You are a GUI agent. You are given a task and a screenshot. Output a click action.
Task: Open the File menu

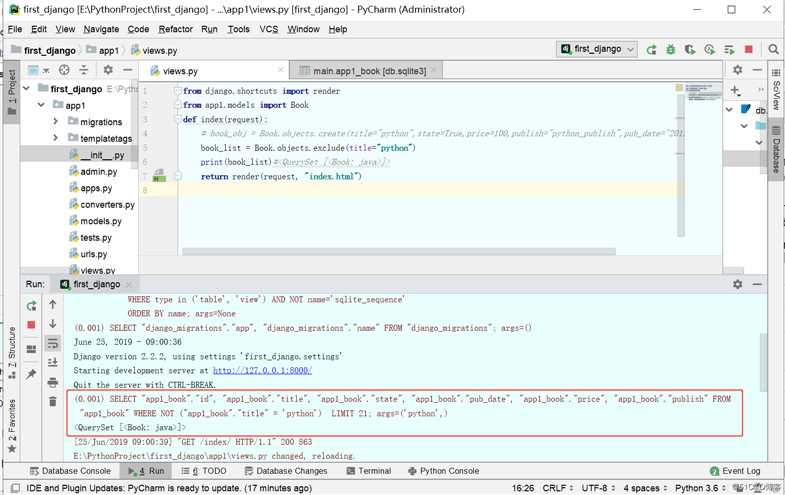(15, 29)
